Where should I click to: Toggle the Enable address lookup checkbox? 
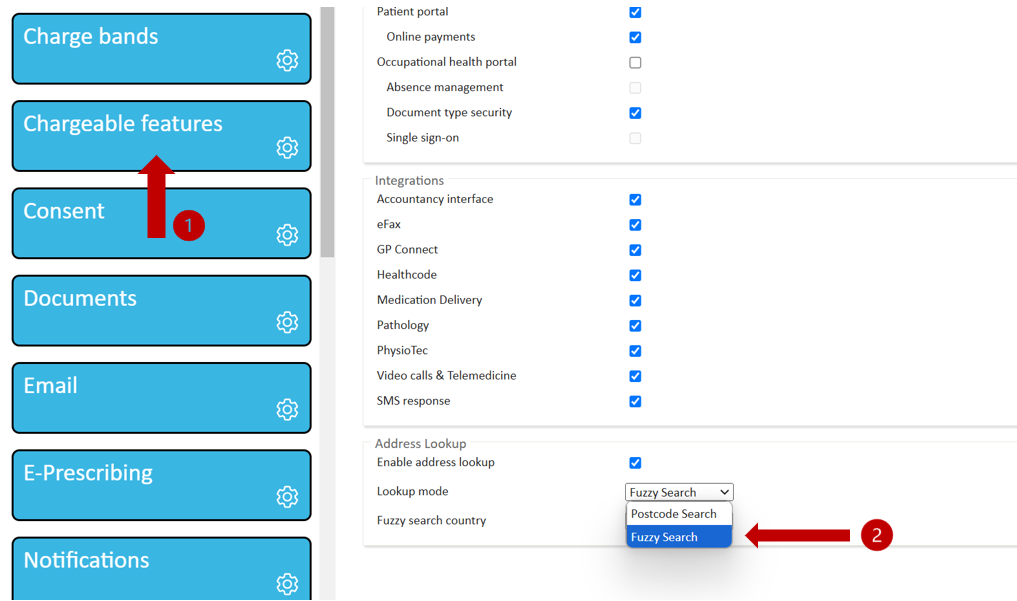[635, 463]
